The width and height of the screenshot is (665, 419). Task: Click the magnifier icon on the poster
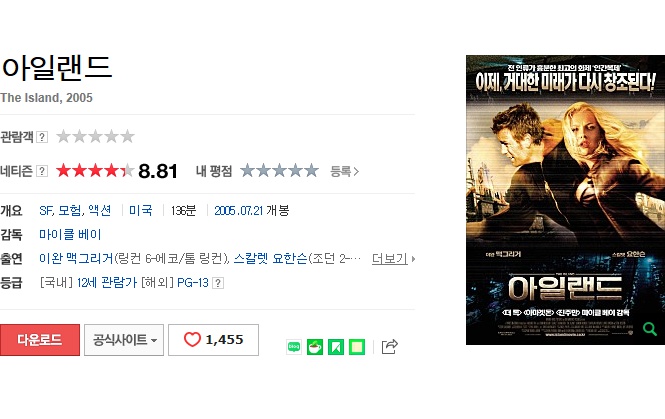[x=649, y=328]
